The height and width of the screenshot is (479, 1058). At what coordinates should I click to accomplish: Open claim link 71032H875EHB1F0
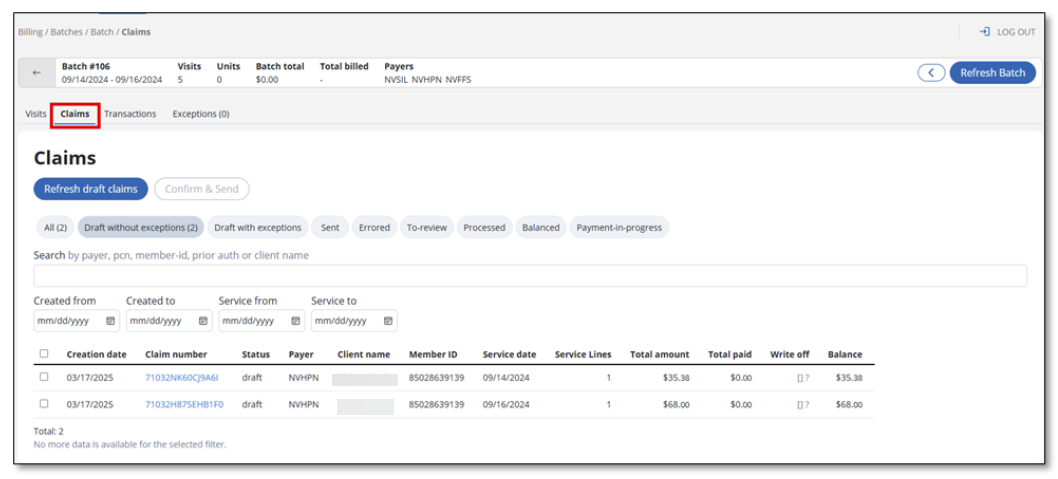(184, 405)
